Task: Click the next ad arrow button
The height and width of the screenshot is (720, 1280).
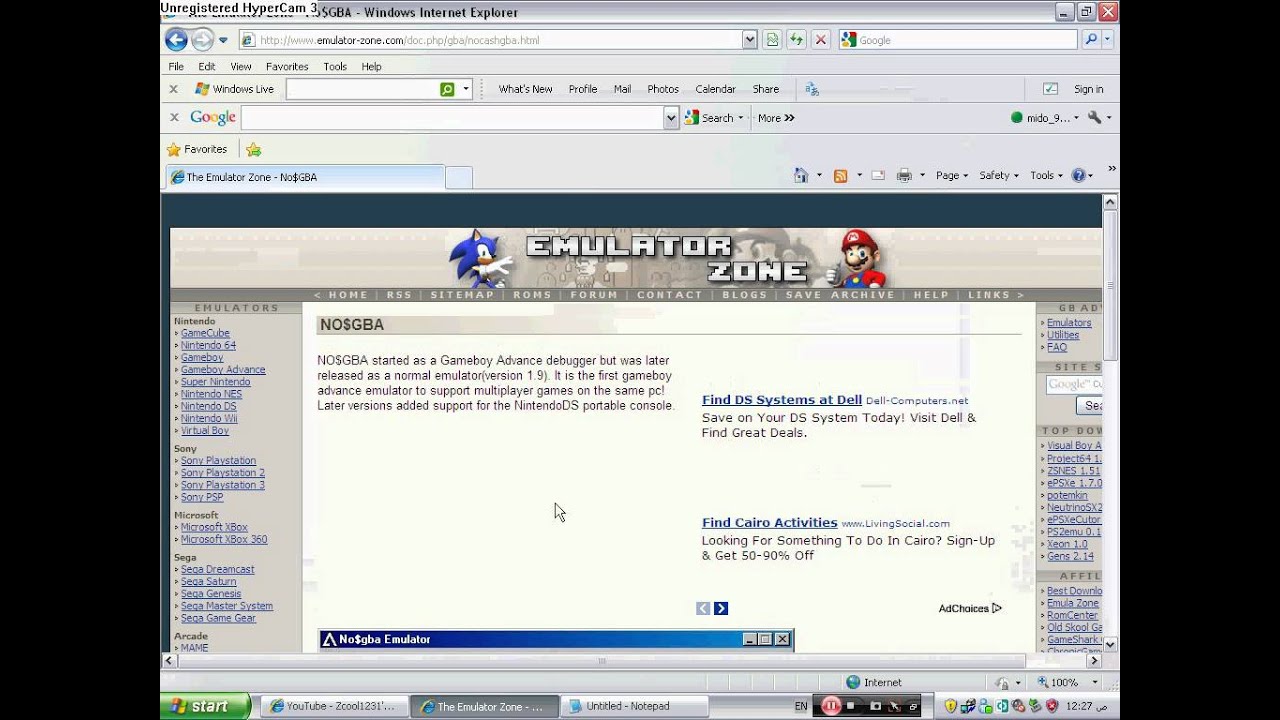Action: [x=721, y=608]
